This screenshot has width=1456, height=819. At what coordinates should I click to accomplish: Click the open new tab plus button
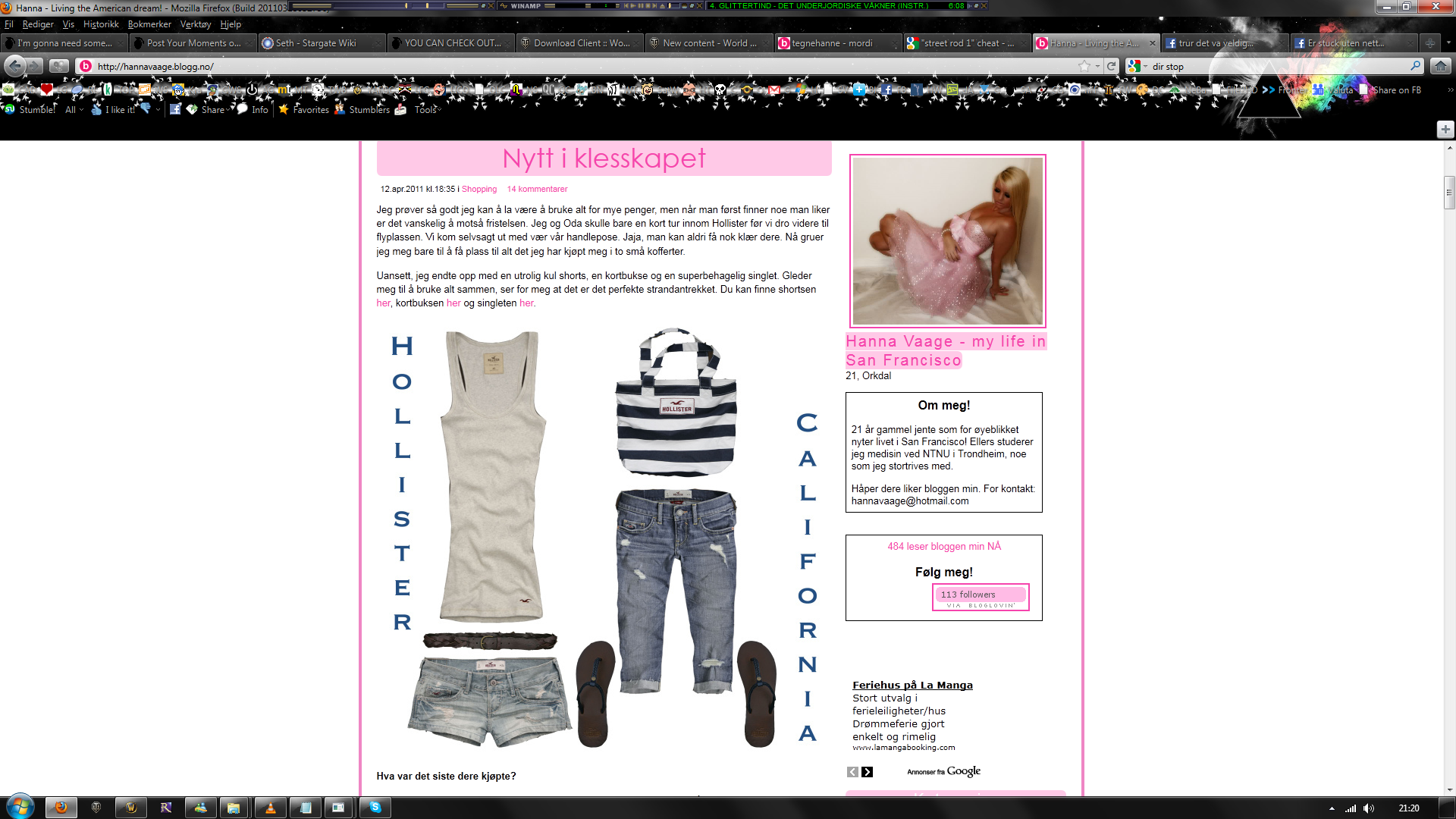pyautogui.click(x=1429, y=43)
